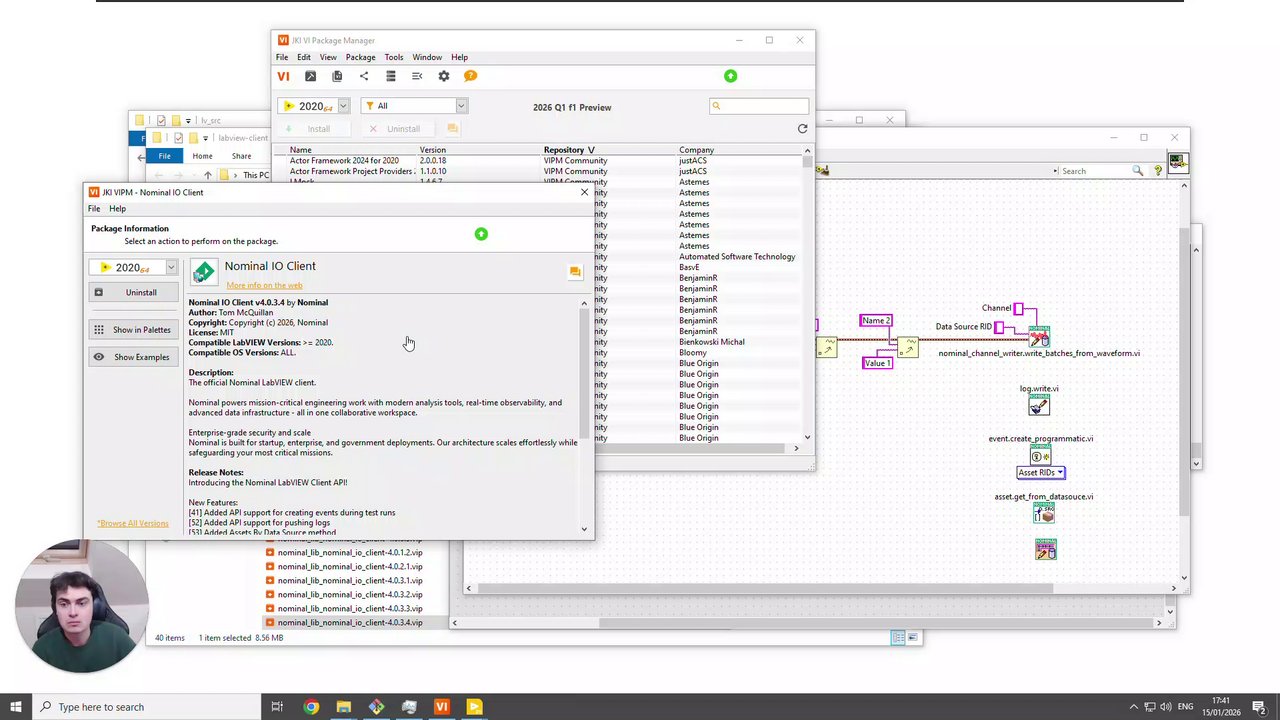Viewport: 1280px width, 720px height.
Task: Click the orange help question mark icon
Action: pos(470,76)
